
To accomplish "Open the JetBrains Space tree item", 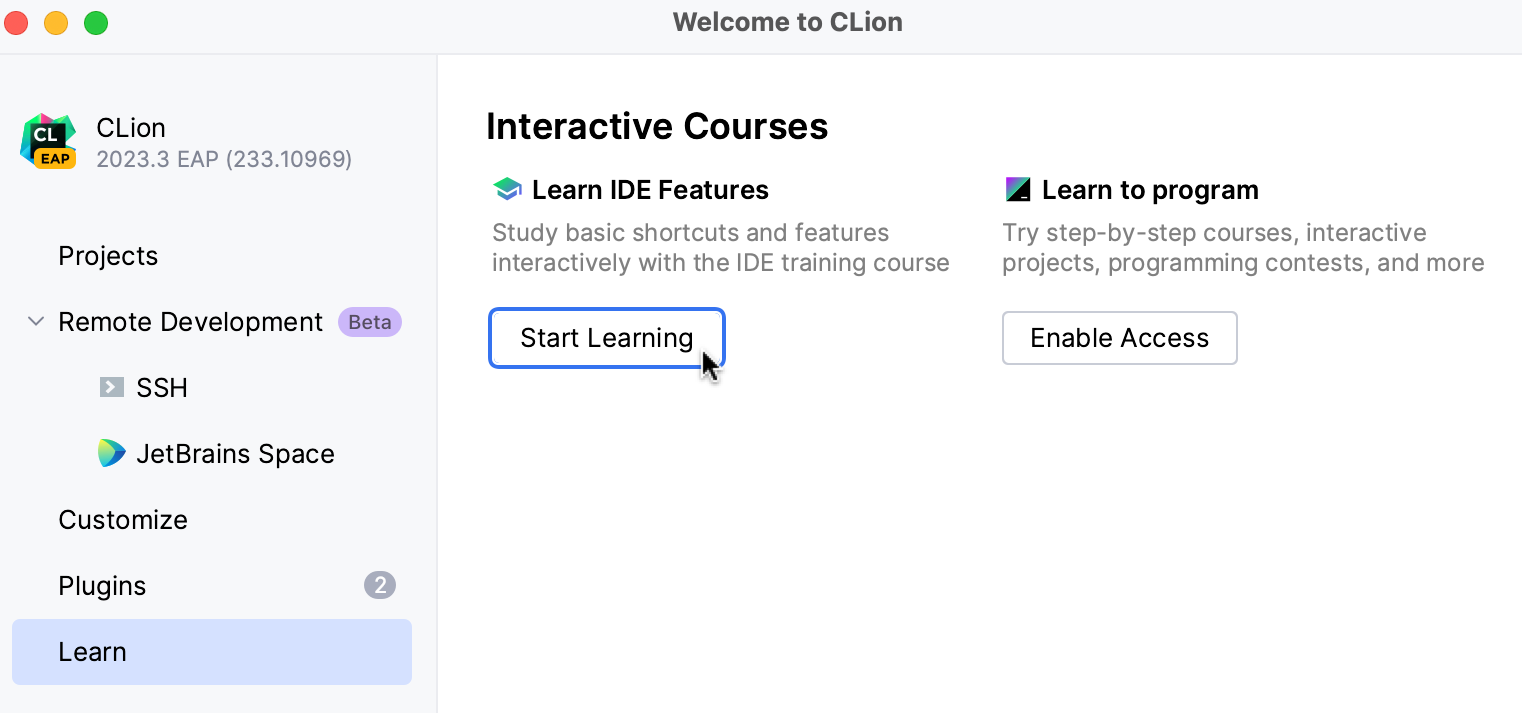I will [x=235, y=453].
